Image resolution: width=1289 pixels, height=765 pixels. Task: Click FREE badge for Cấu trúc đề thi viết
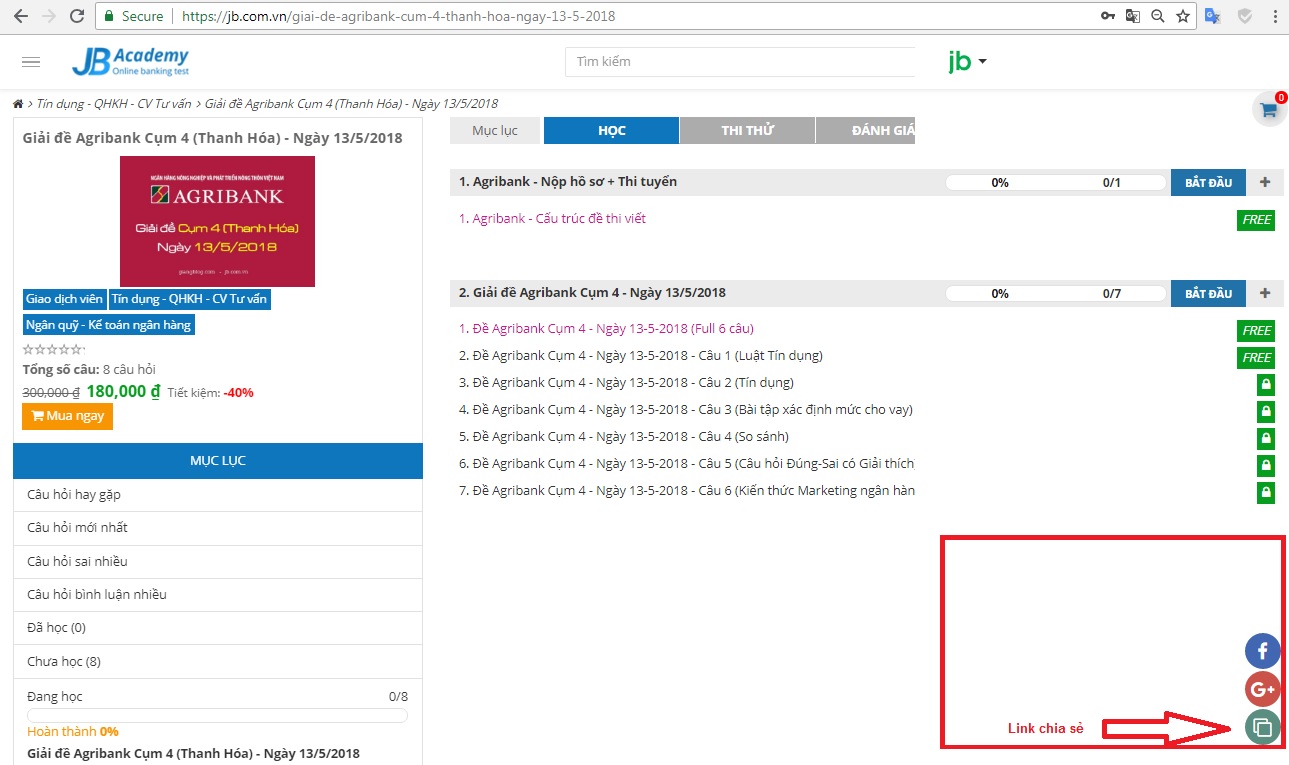click(1256, 220)
